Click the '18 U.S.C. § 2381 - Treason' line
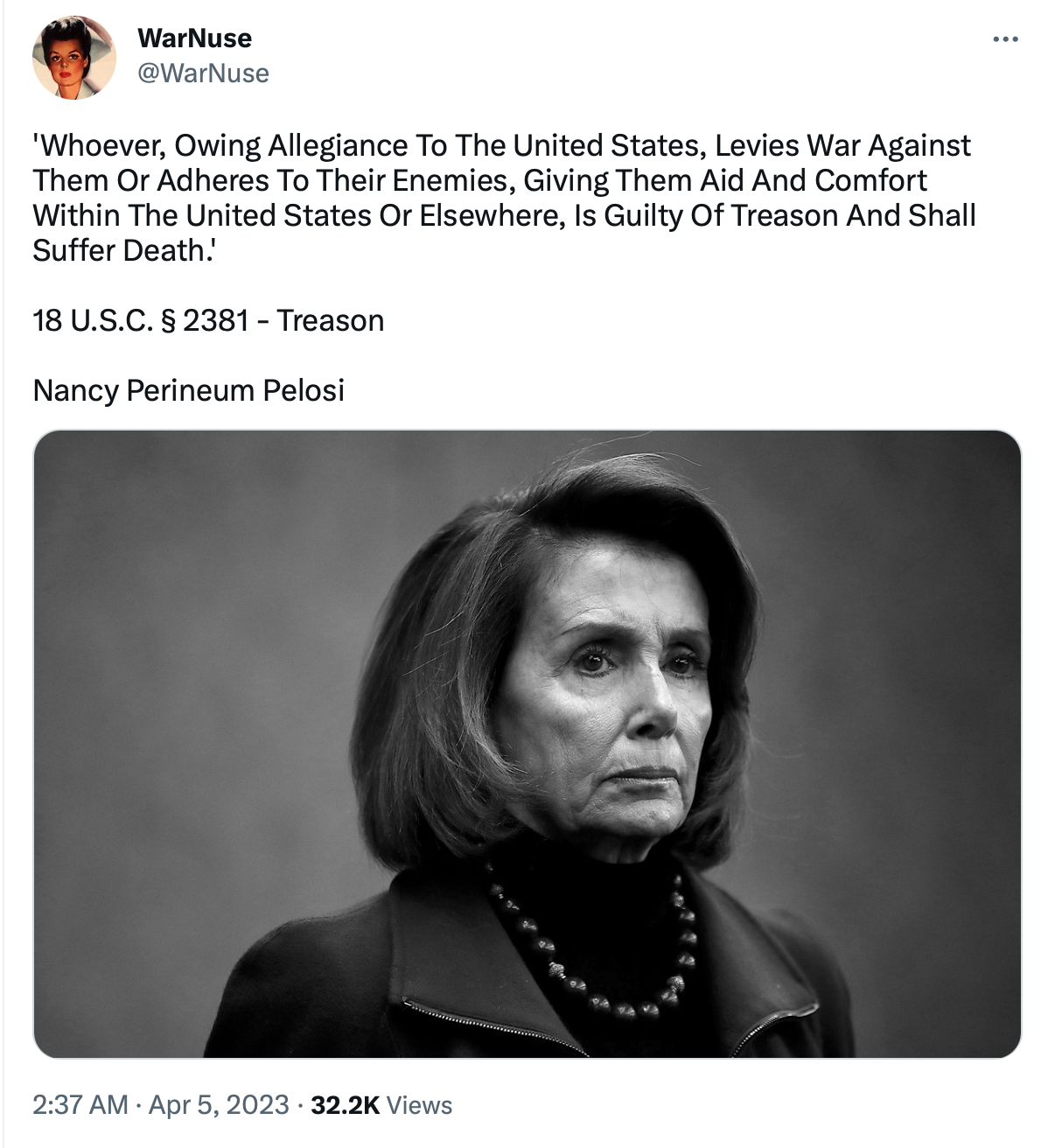 [x=208, y=320]
